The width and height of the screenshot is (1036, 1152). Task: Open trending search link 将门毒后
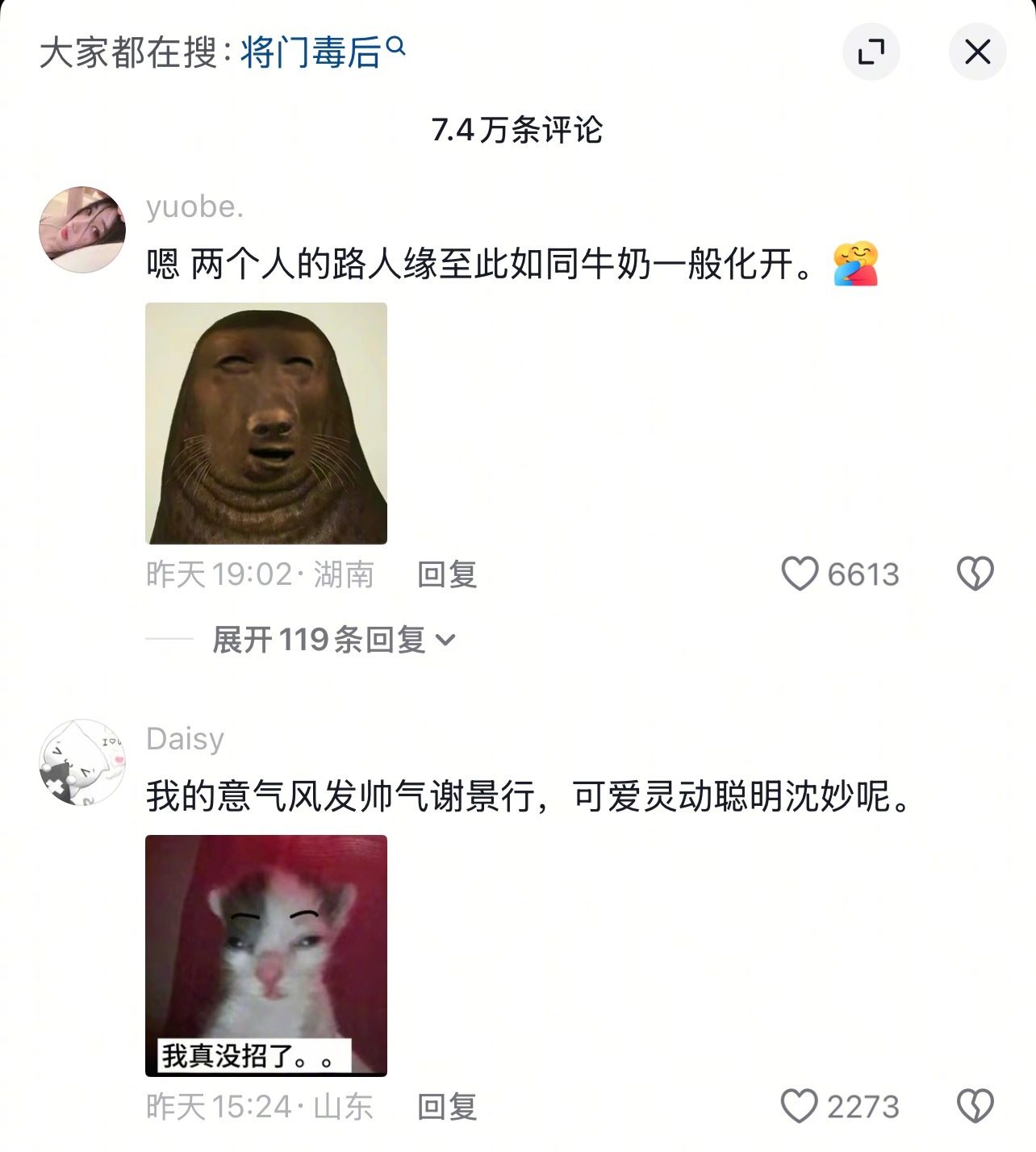point(311,53)
